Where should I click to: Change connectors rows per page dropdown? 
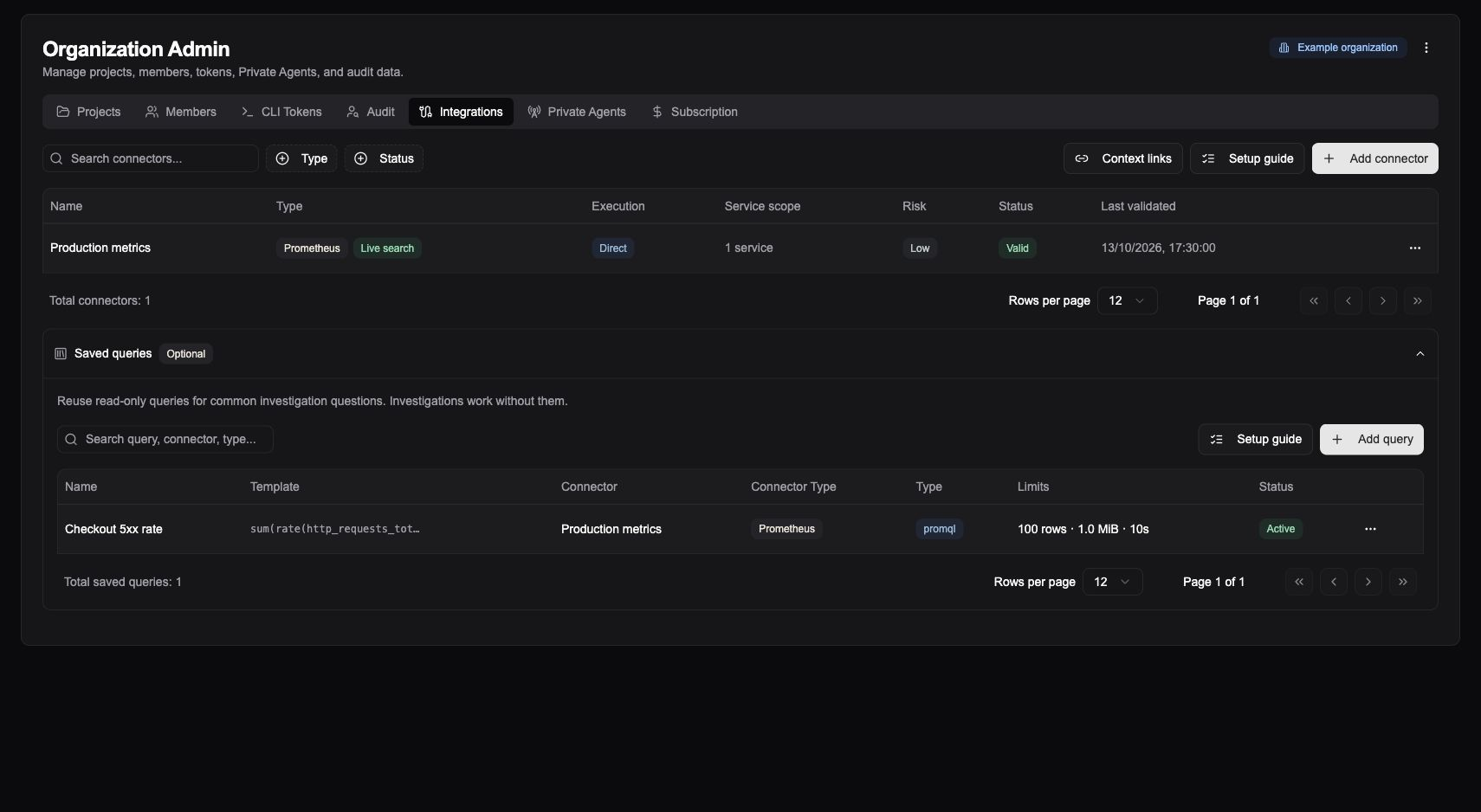coord(1128,301)
